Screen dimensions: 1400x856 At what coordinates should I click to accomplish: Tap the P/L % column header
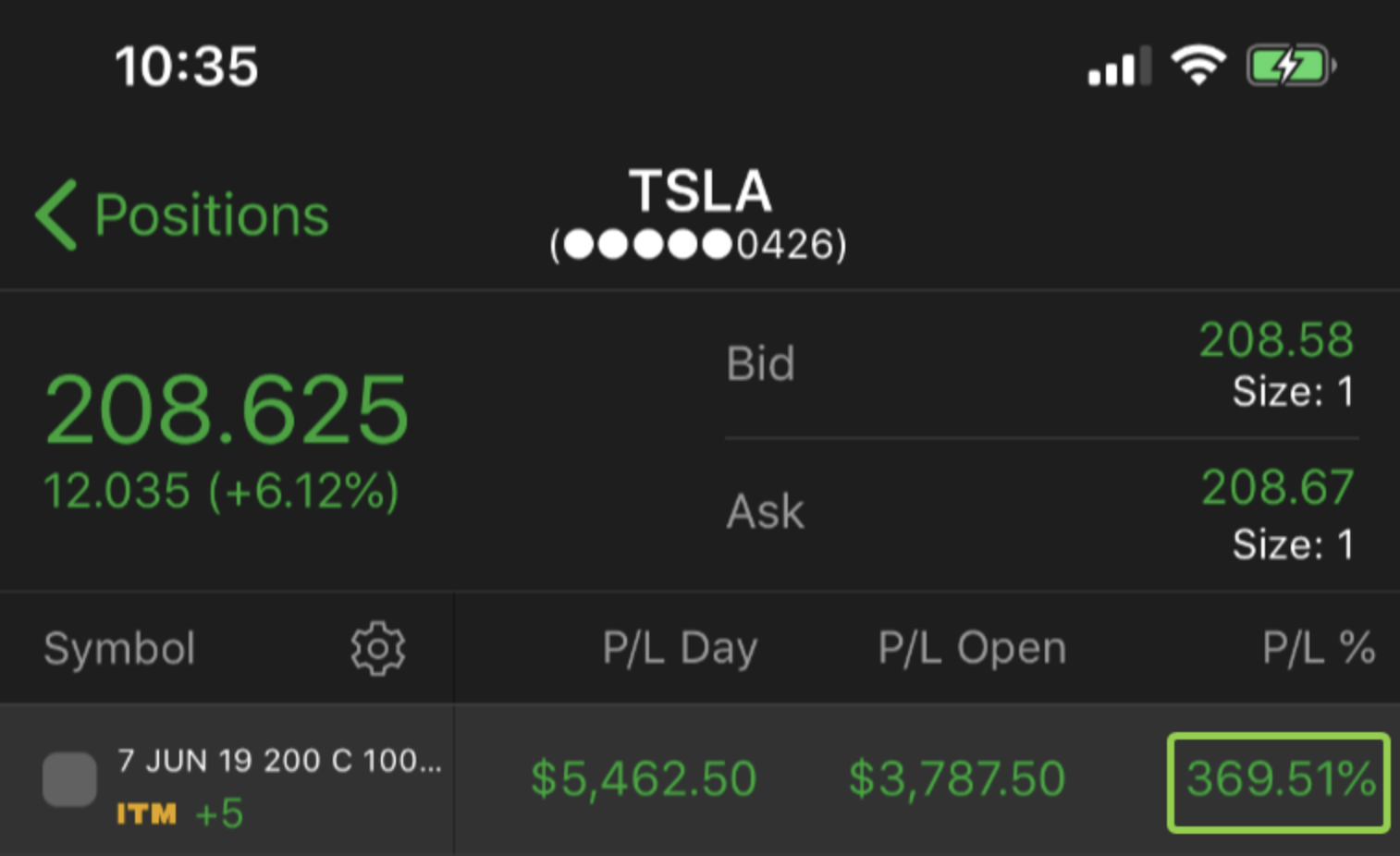click(x=1319, y=648)
